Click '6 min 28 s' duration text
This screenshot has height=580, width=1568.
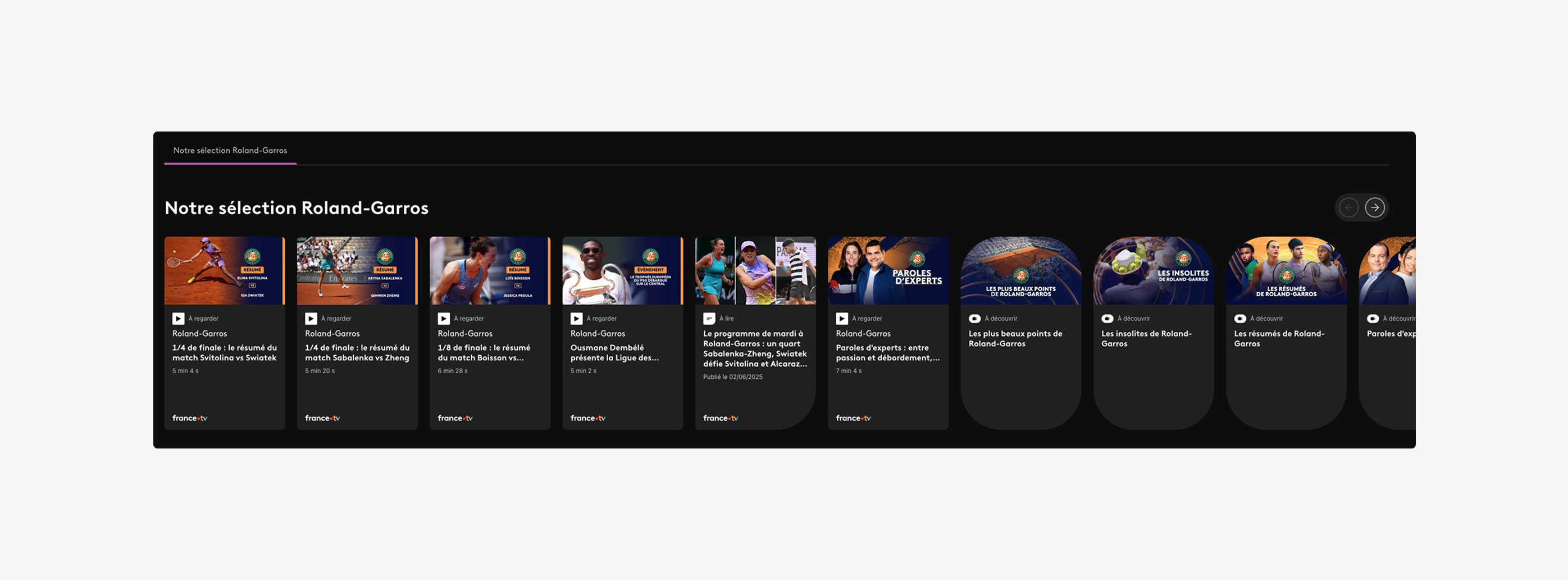click(x=452, y=371)
